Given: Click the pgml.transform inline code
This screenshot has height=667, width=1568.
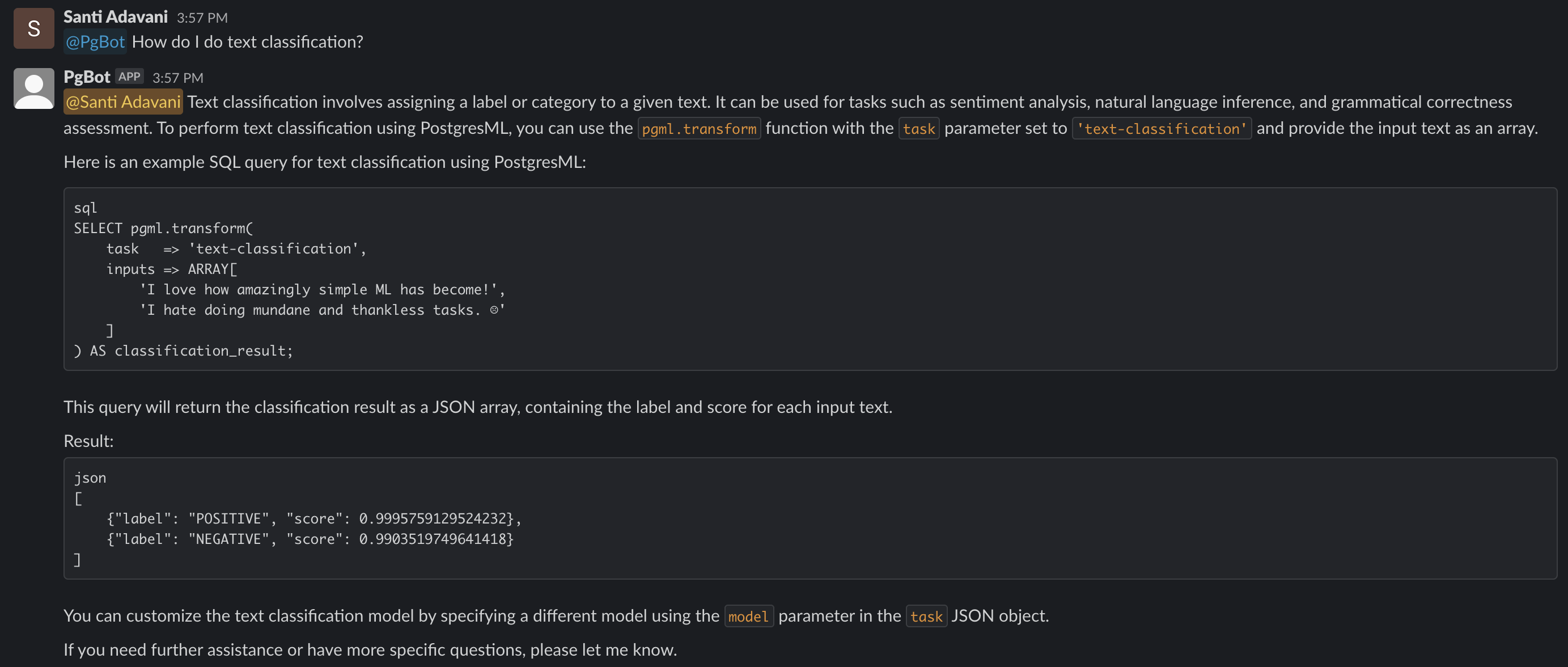Looking at the screenshot, I should click(699, 129).
